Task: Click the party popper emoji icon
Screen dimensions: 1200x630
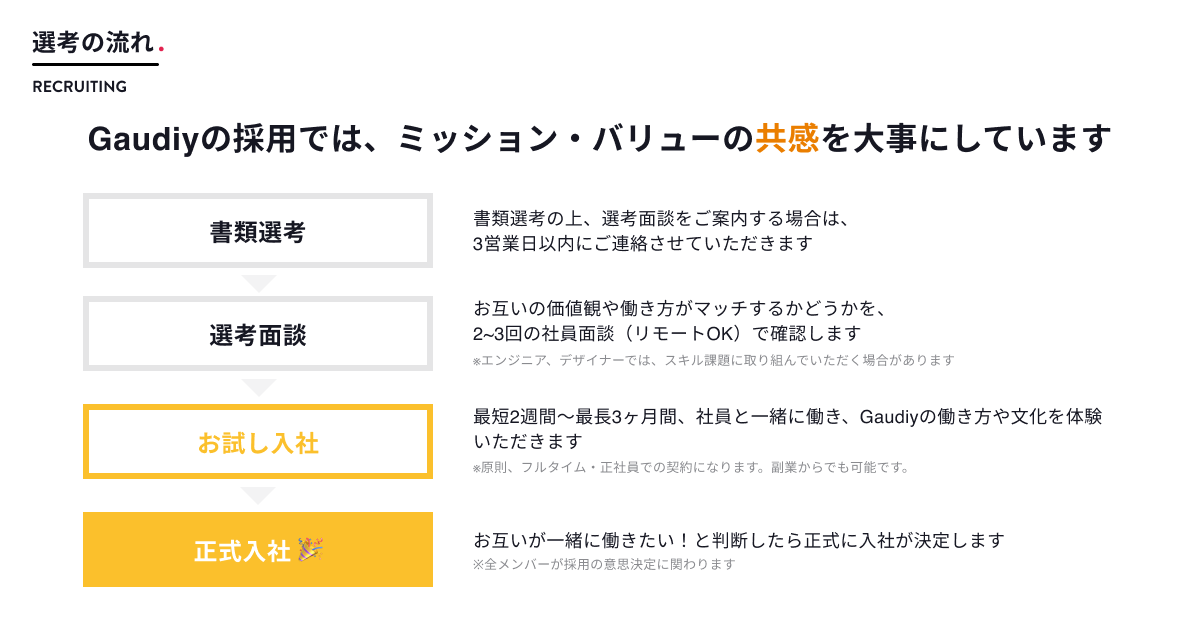Action: [311, 549]
